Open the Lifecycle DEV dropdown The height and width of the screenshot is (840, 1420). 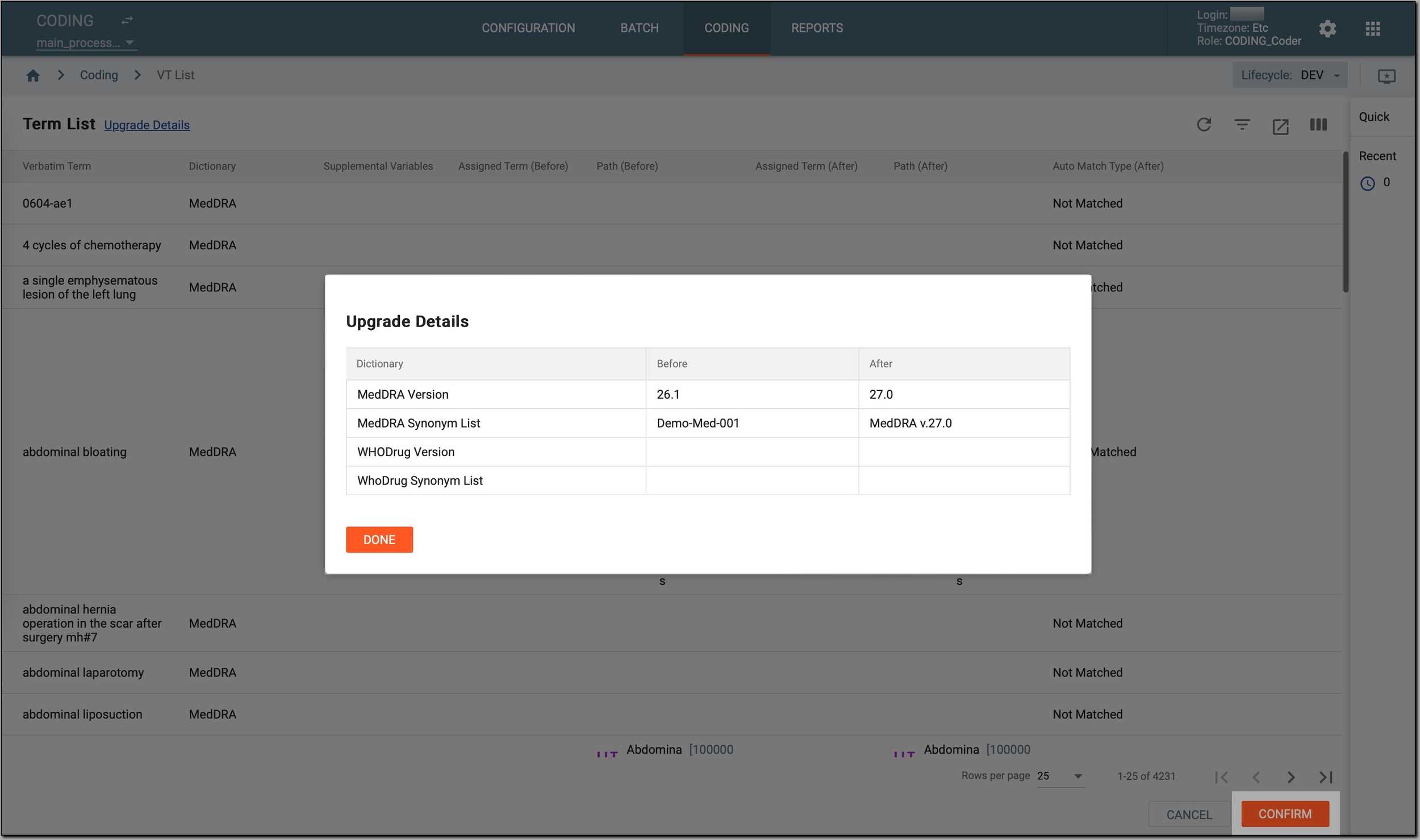(x=1289, y=75)
